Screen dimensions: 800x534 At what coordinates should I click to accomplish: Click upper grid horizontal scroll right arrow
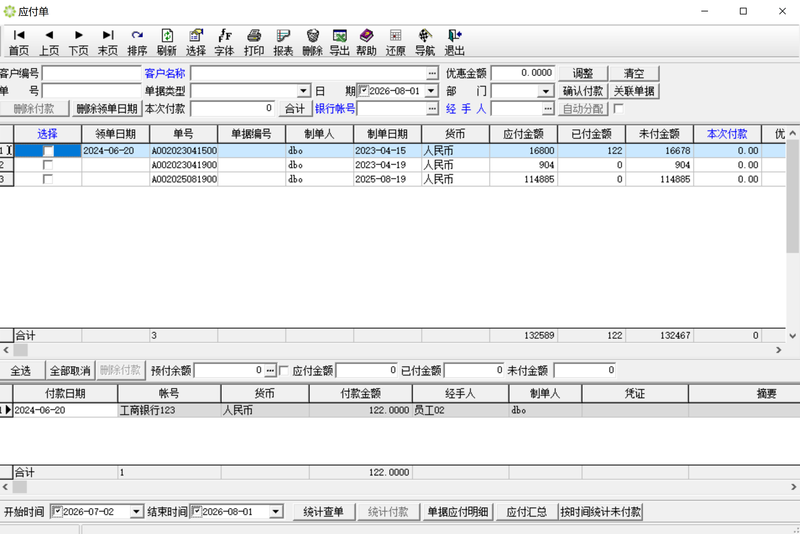(x=779, y=350)
